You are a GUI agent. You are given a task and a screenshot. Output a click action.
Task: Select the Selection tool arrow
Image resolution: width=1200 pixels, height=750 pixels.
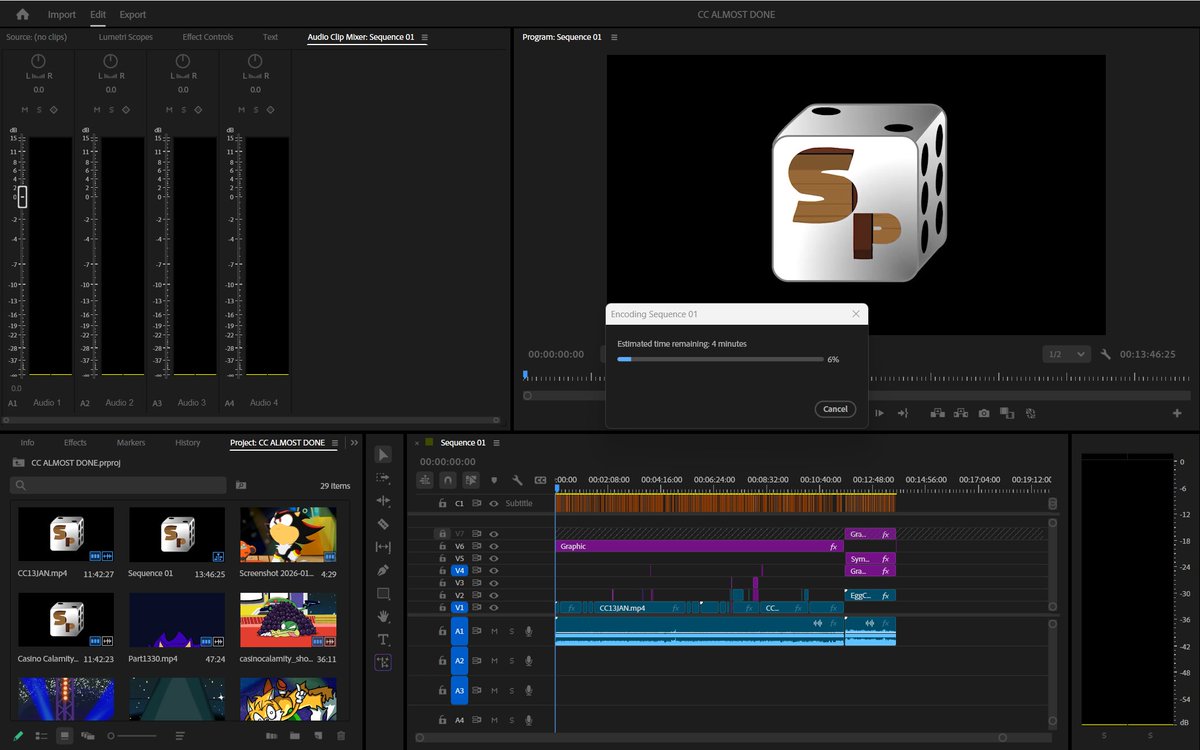pos(383,455)
